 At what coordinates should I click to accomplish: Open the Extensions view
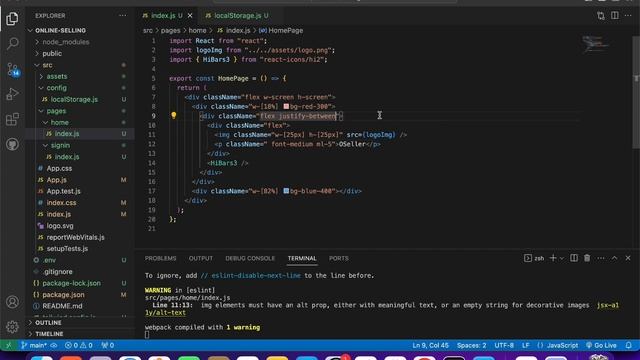[12, 119]
